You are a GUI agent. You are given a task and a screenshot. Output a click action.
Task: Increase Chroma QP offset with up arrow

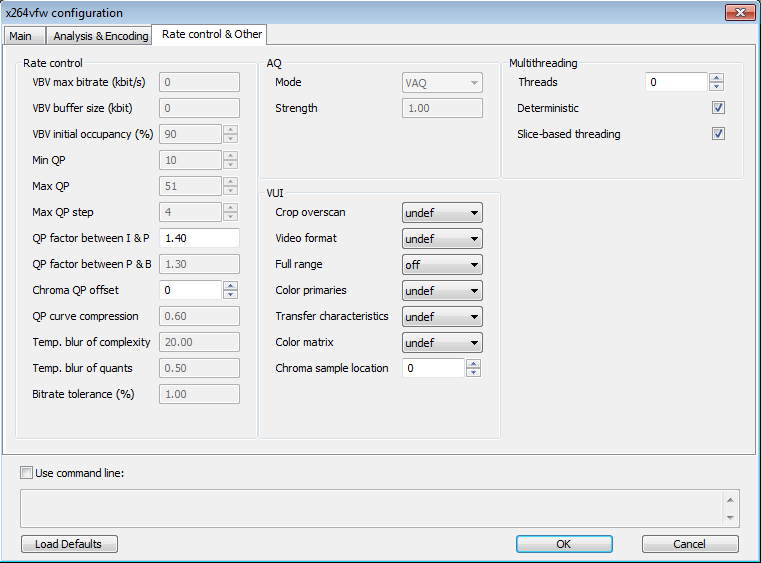(x=231, y=285)
